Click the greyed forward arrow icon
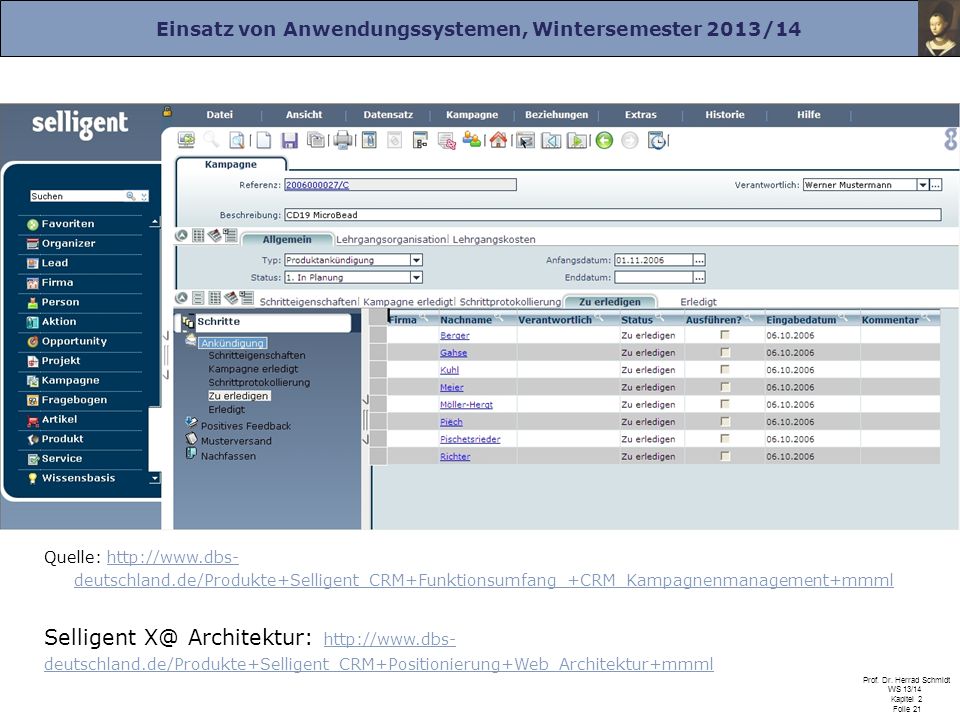This screenshot has width=960, height=720. tap(629, 141)
